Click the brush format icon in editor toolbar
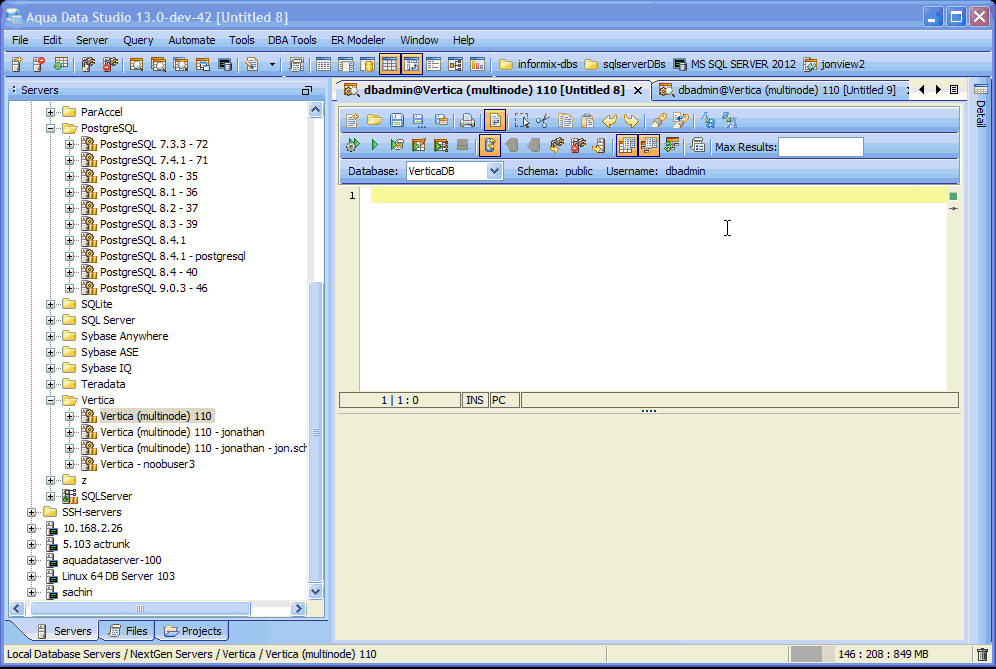The image size is (996, 669). tap(659, 120)
